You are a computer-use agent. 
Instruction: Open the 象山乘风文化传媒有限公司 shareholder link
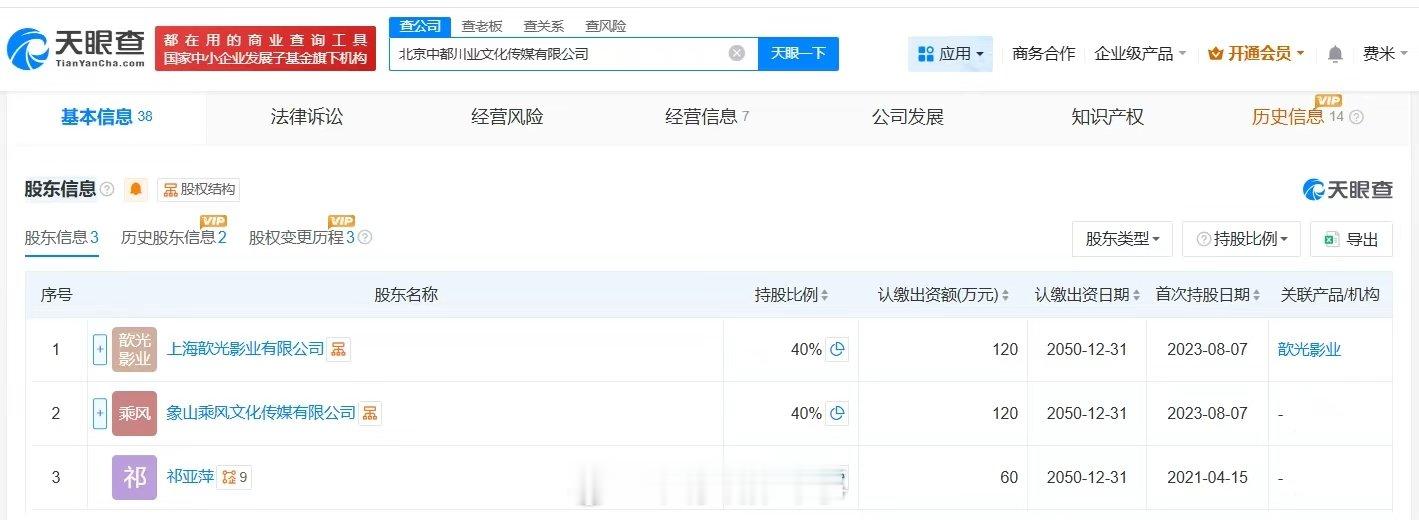tap(261, 413)
